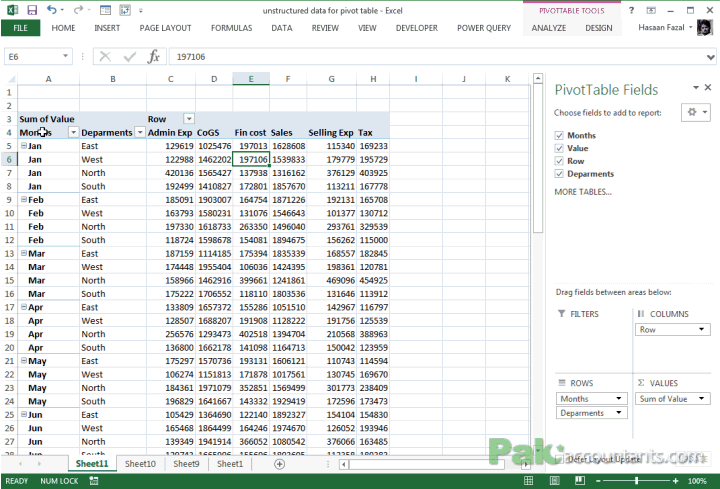This screenshot has height=489, width=720.
Task: Click the formula bar Cancel X icon
Action: pos(105,57)
